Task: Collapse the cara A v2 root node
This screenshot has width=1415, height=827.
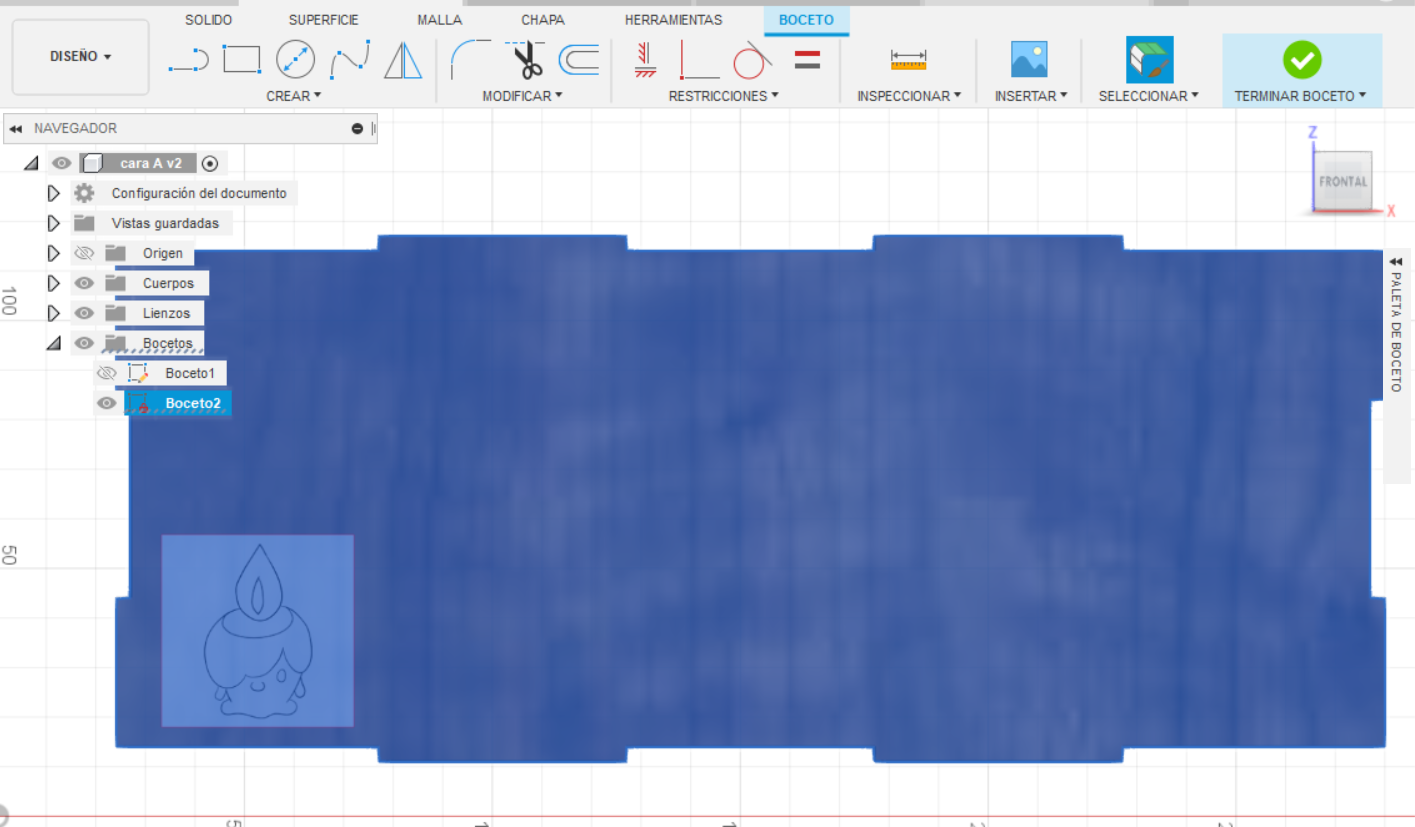Action: point(31,163)
